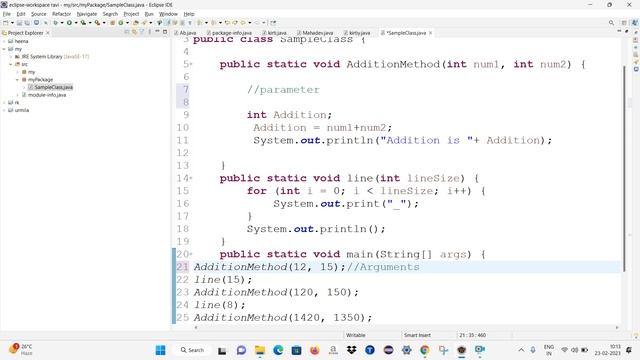Select the Java perspective icon at top right
Viewport: 640px width, 360px height.
[635, 23]
